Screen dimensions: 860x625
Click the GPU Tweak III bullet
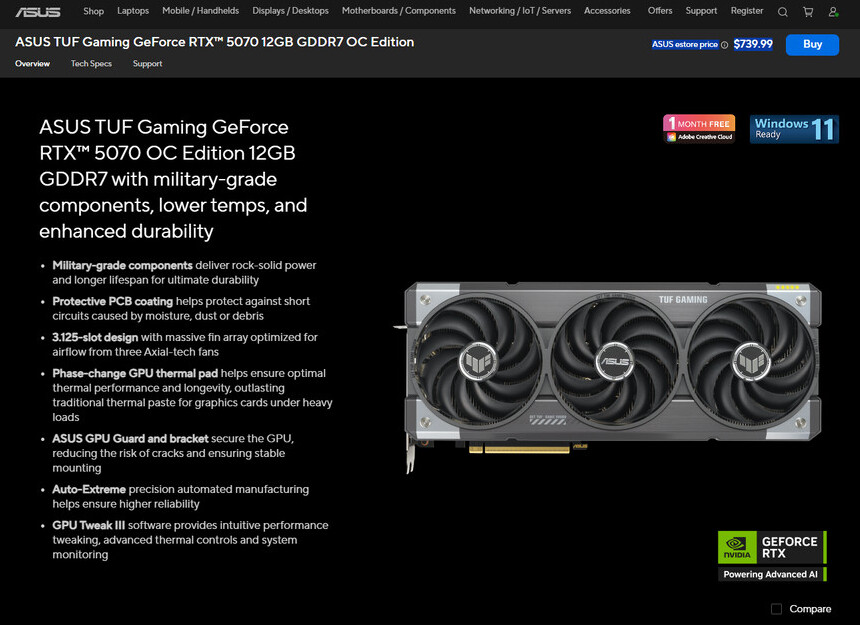(x=190, y=540)
